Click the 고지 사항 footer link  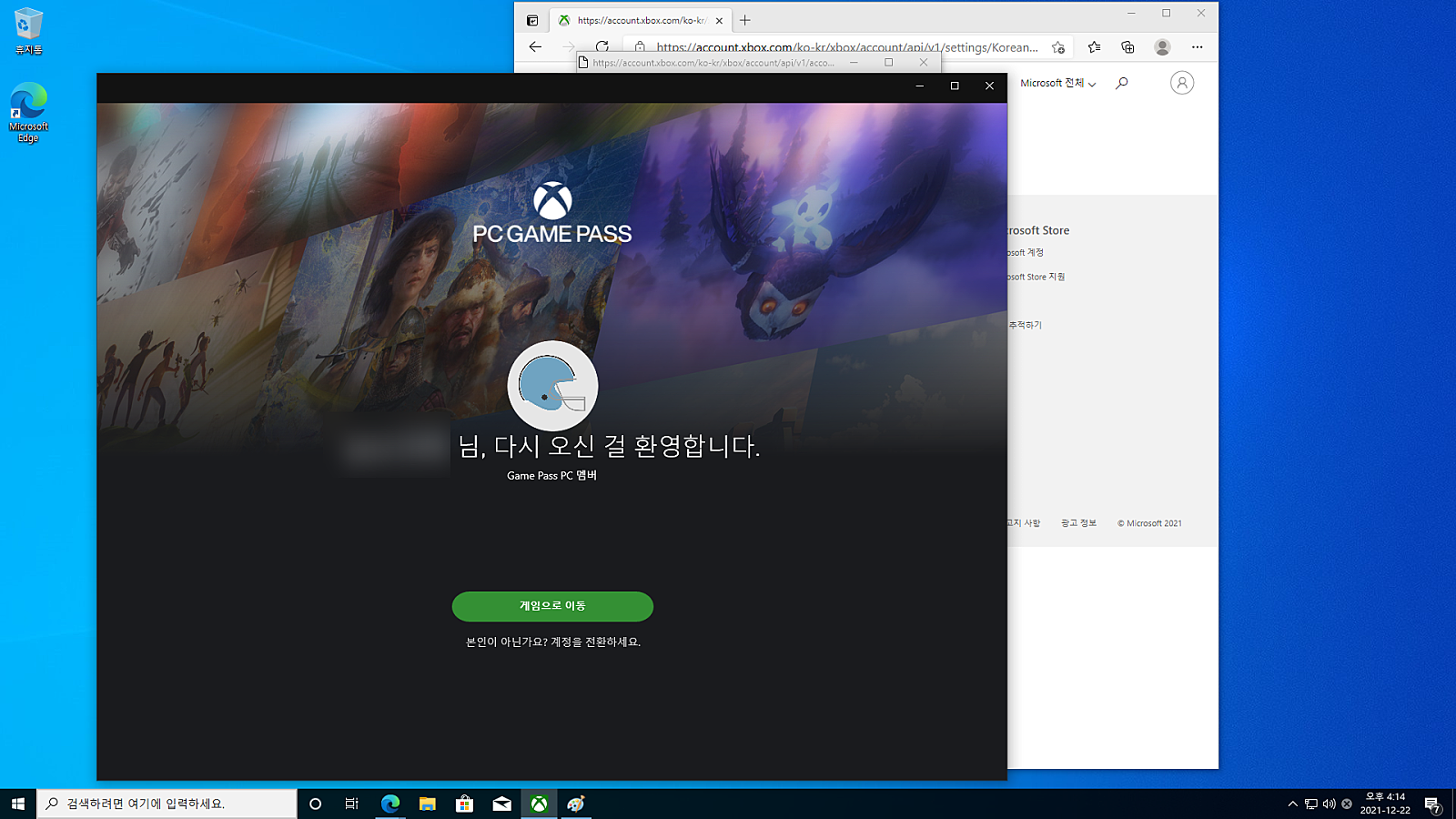coord(1024,523)
